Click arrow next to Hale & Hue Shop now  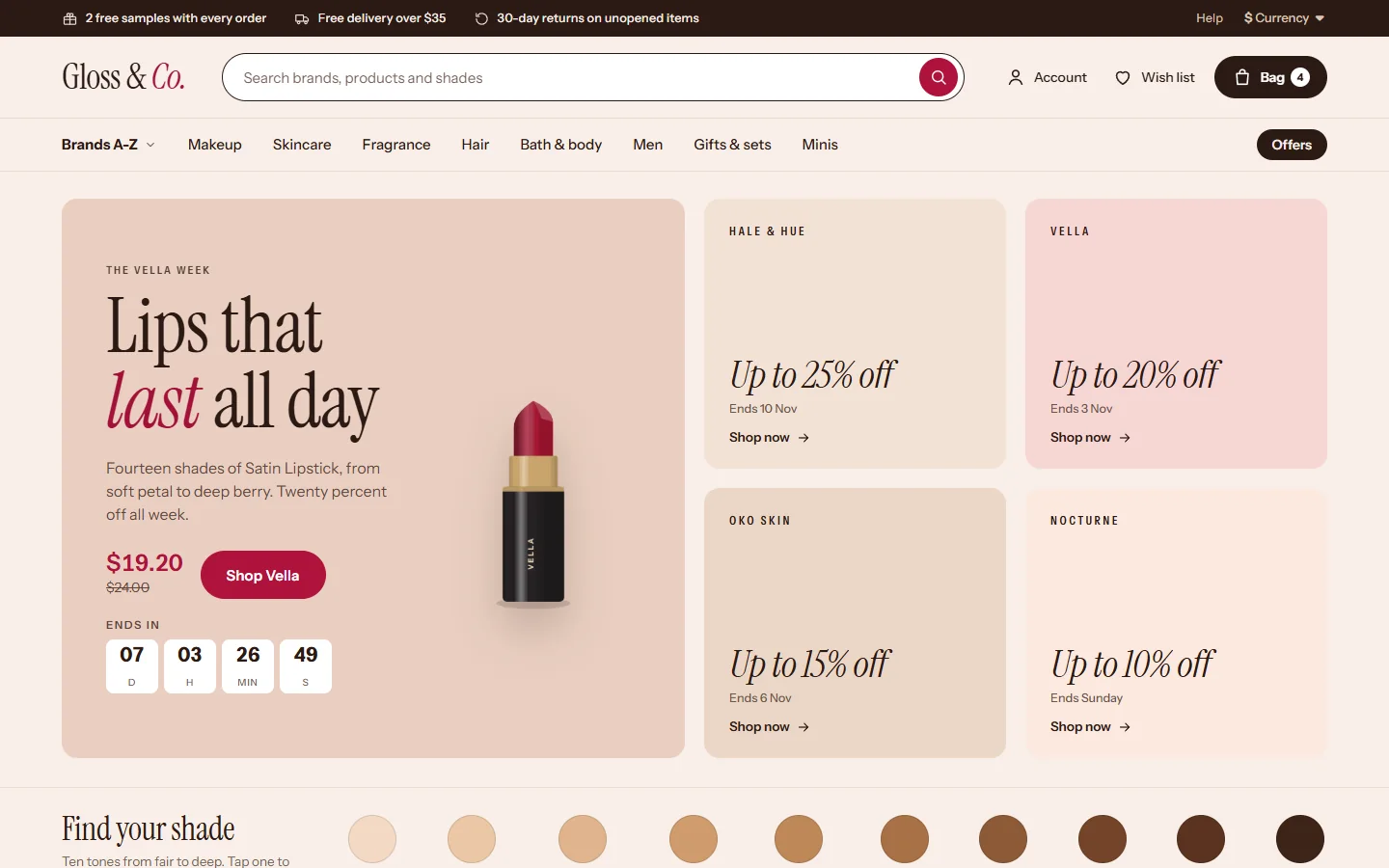pyautogui.click(x=803, y=438)
